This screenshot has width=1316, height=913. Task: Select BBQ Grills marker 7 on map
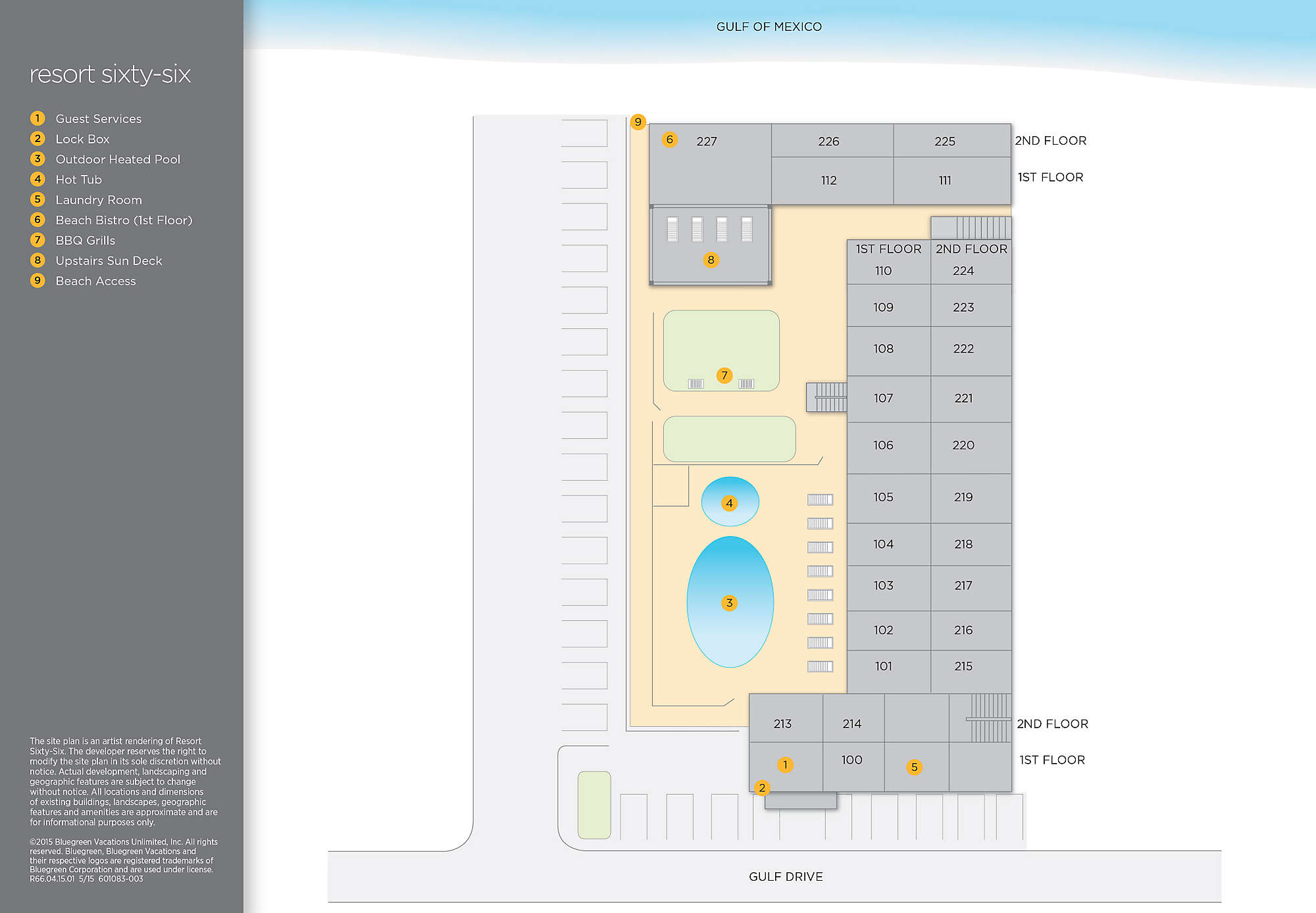[x=724, y=376]
